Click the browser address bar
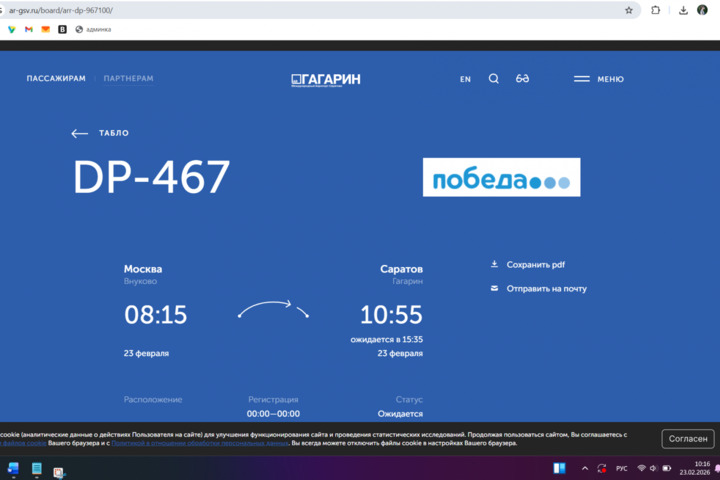This screenshot has width=720, height=480. (300, 10)
